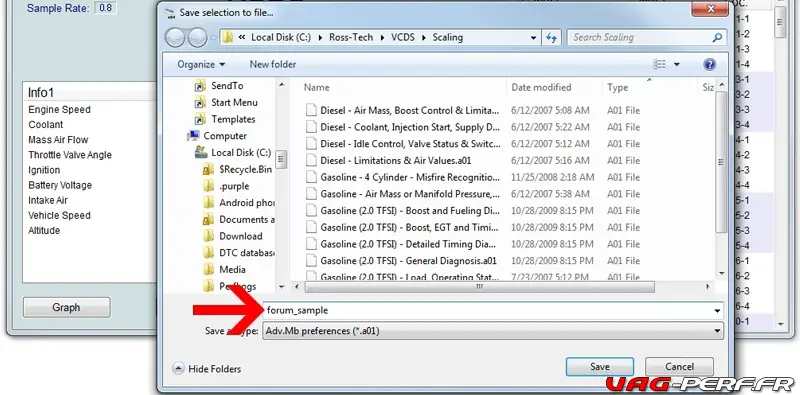This screenshot has width=800, height=395.
Task: Click the search magnifier icon
Action: tap(717, 37)
